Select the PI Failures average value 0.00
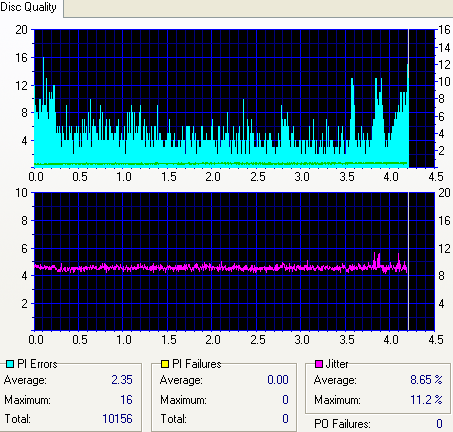Screen dimensions: 453x432 [278, 380]
